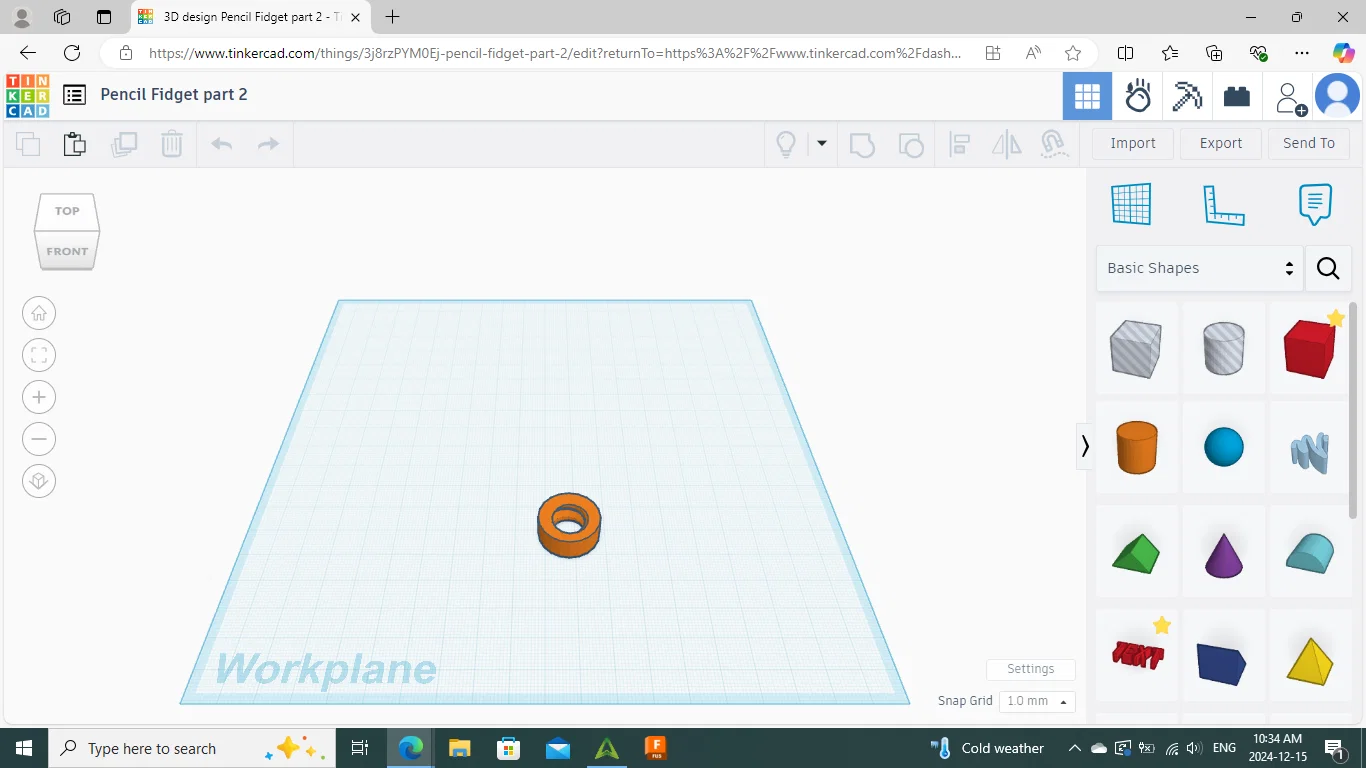Viewport: 1366px width, 768px height.
Task: Go to Home view
Action: [39, 313]
